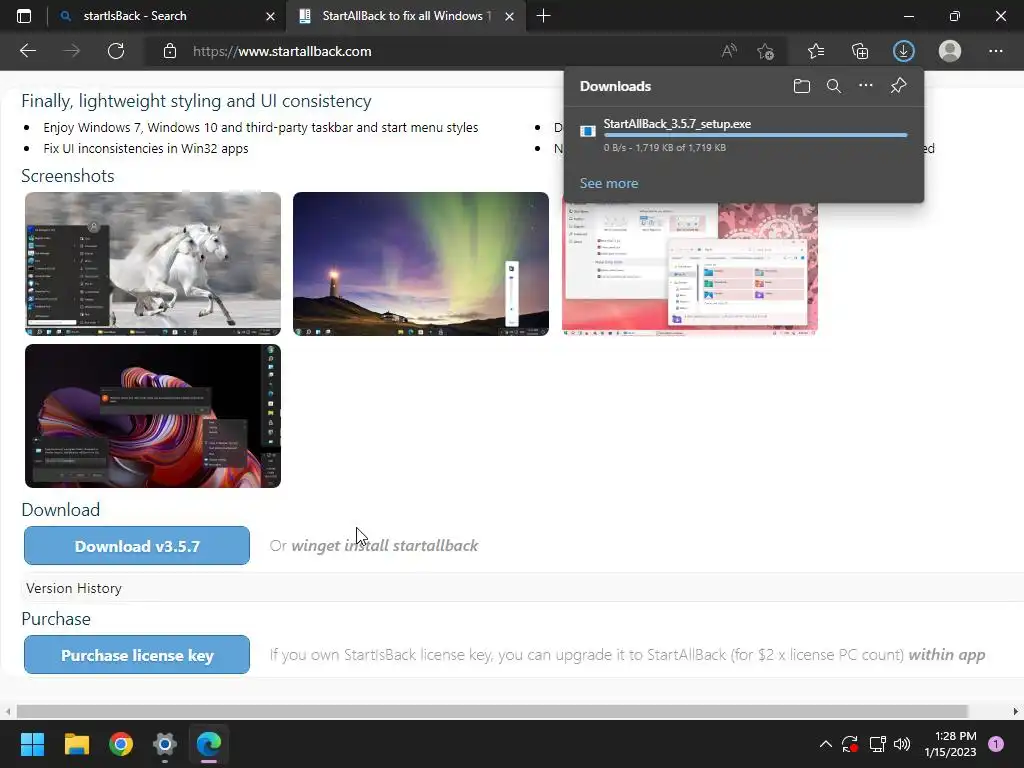Click Download v3.5.7 button
The width and height of the screenshot is (1024, 768).
(137, 545)
